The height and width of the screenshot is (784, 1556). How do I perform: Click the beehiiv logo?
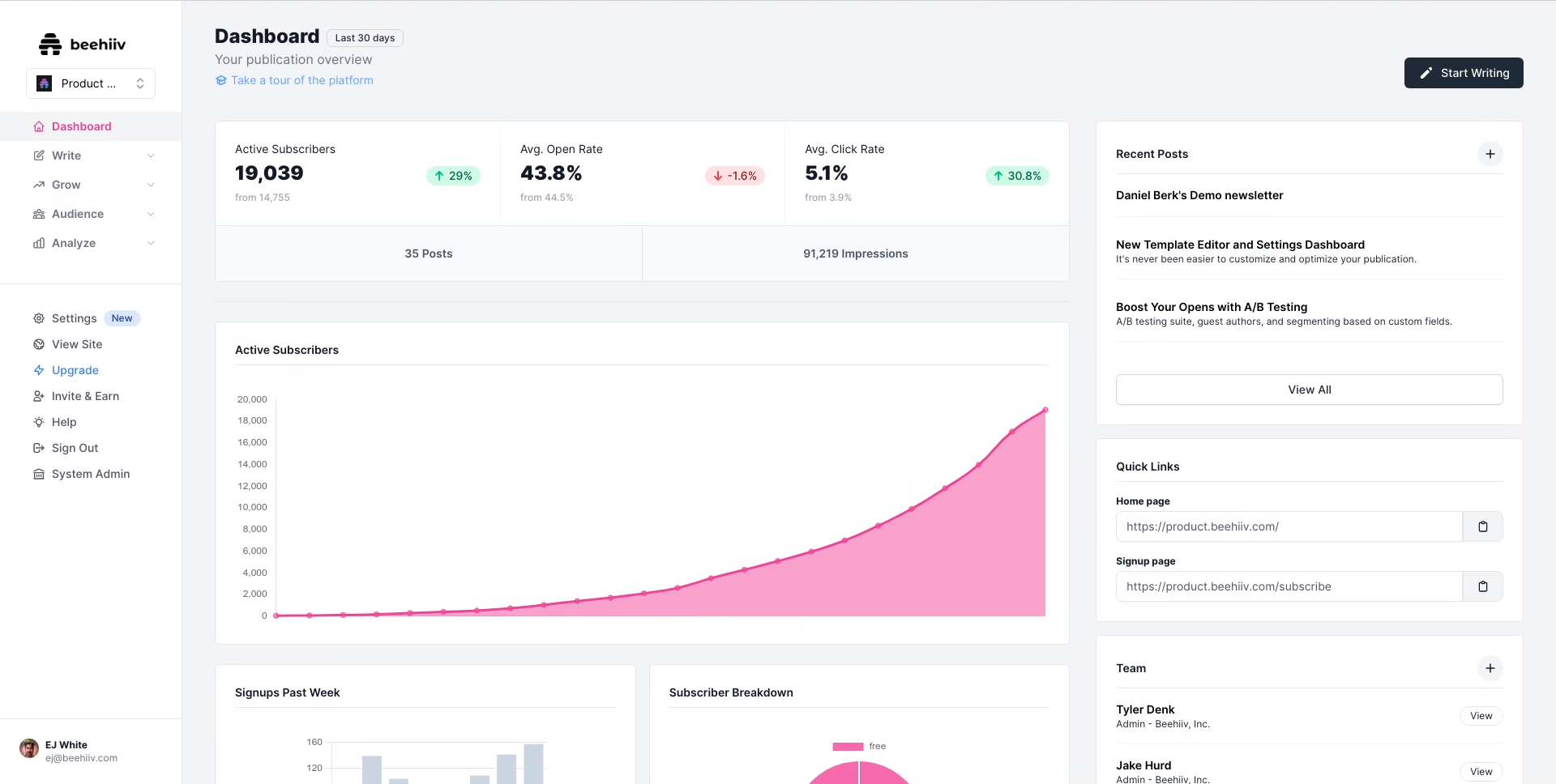tap(83, 45)
